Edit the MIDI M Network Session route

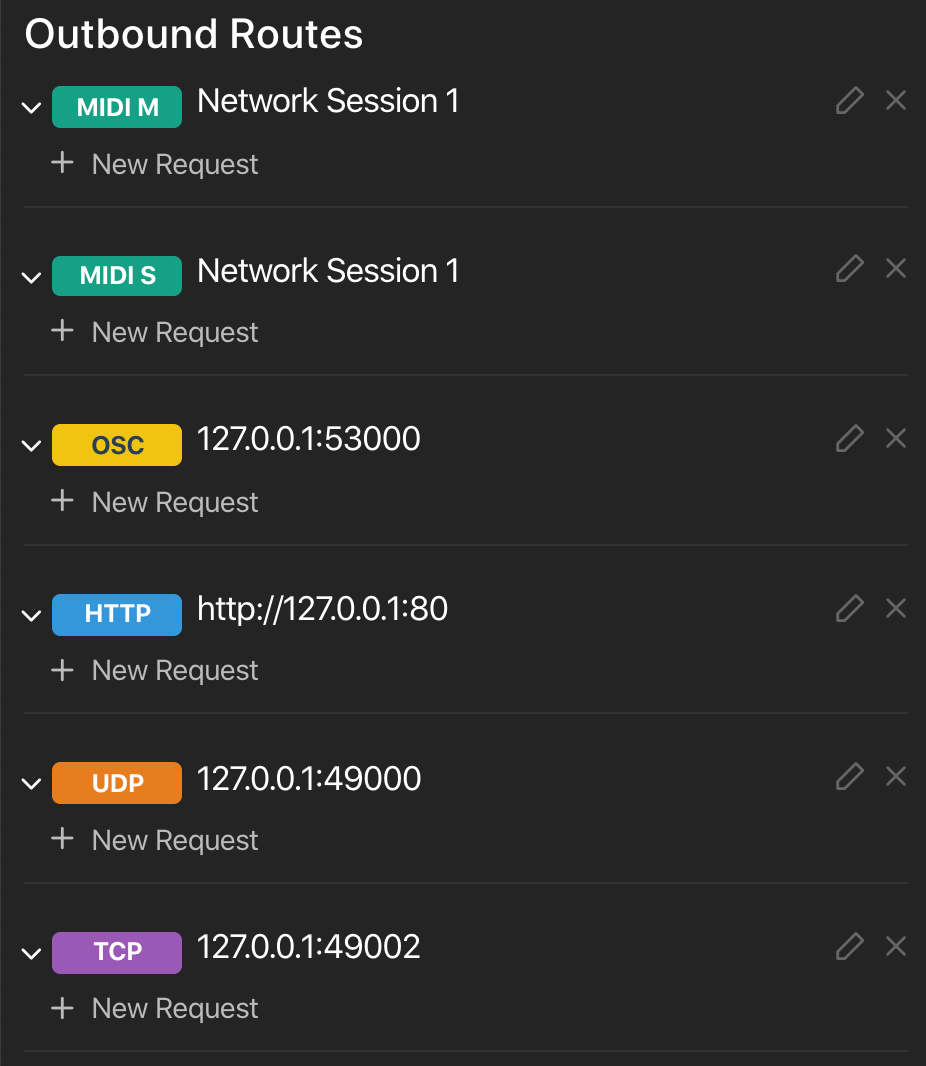pyautogui.click(x=849, y=101)
